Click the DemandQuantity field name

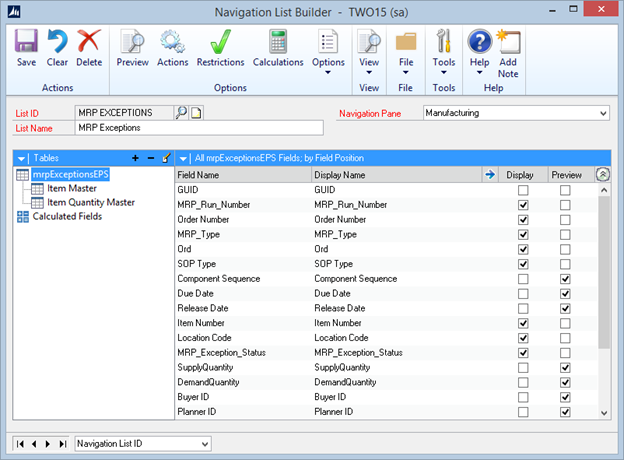(208, 382)
